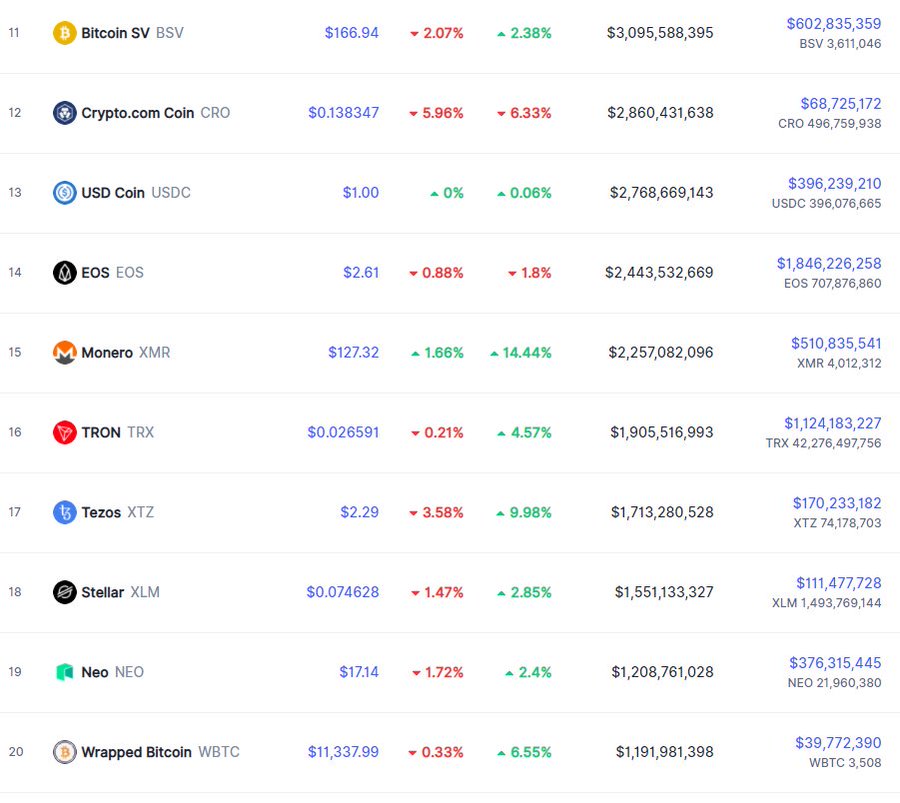Click the $11,337.99 Wrapped Bitcoin price

point(343,751)
